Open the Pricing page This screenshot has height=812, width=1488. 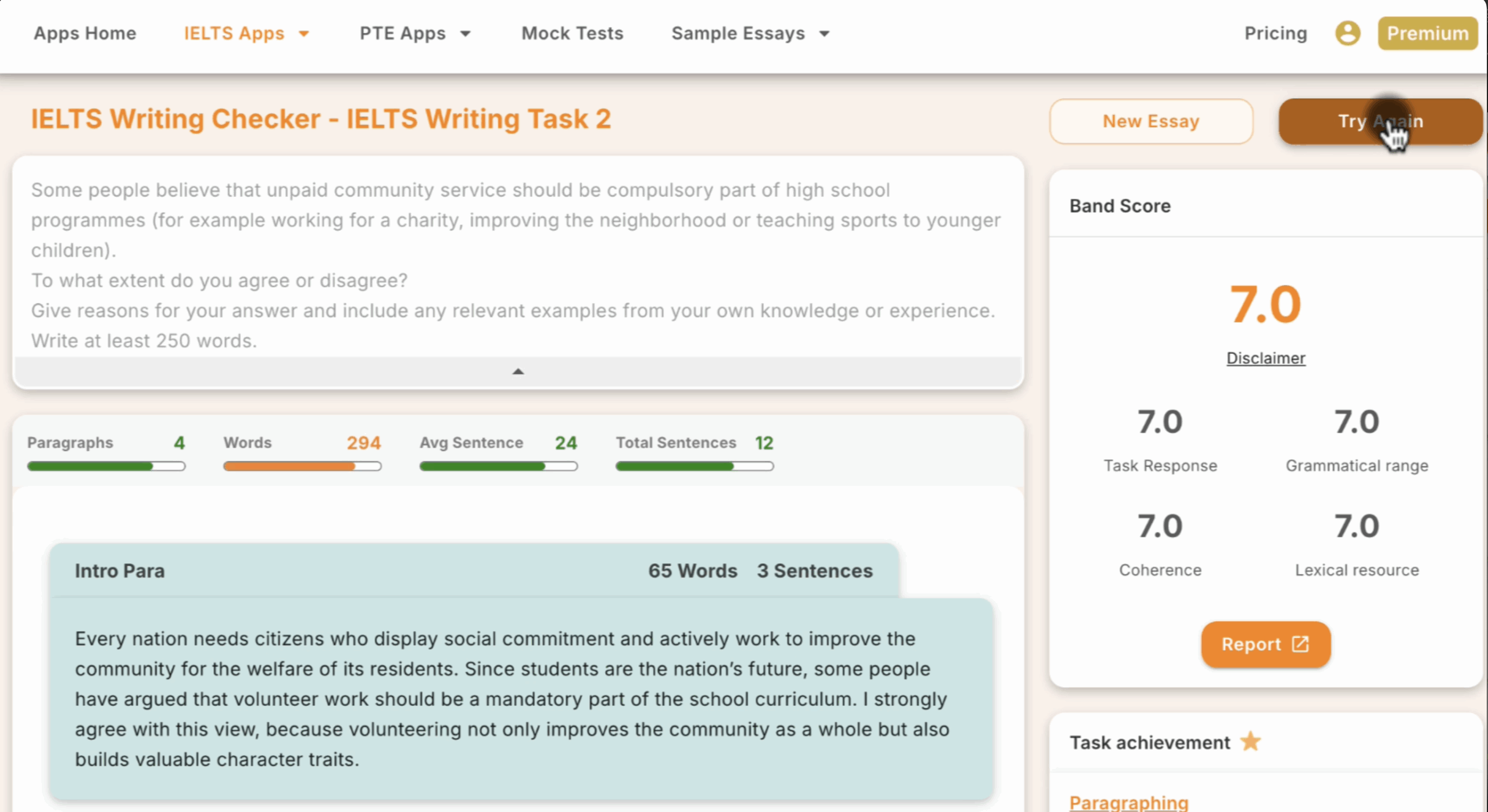click(1275, 34)
